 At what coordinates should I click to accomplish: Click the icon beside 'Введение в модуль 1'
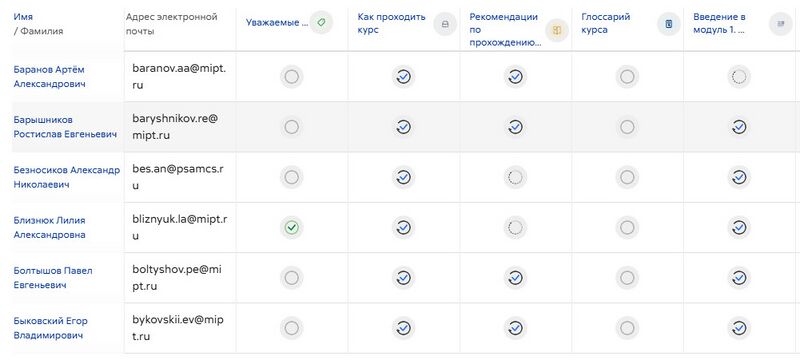click(781, 23)
